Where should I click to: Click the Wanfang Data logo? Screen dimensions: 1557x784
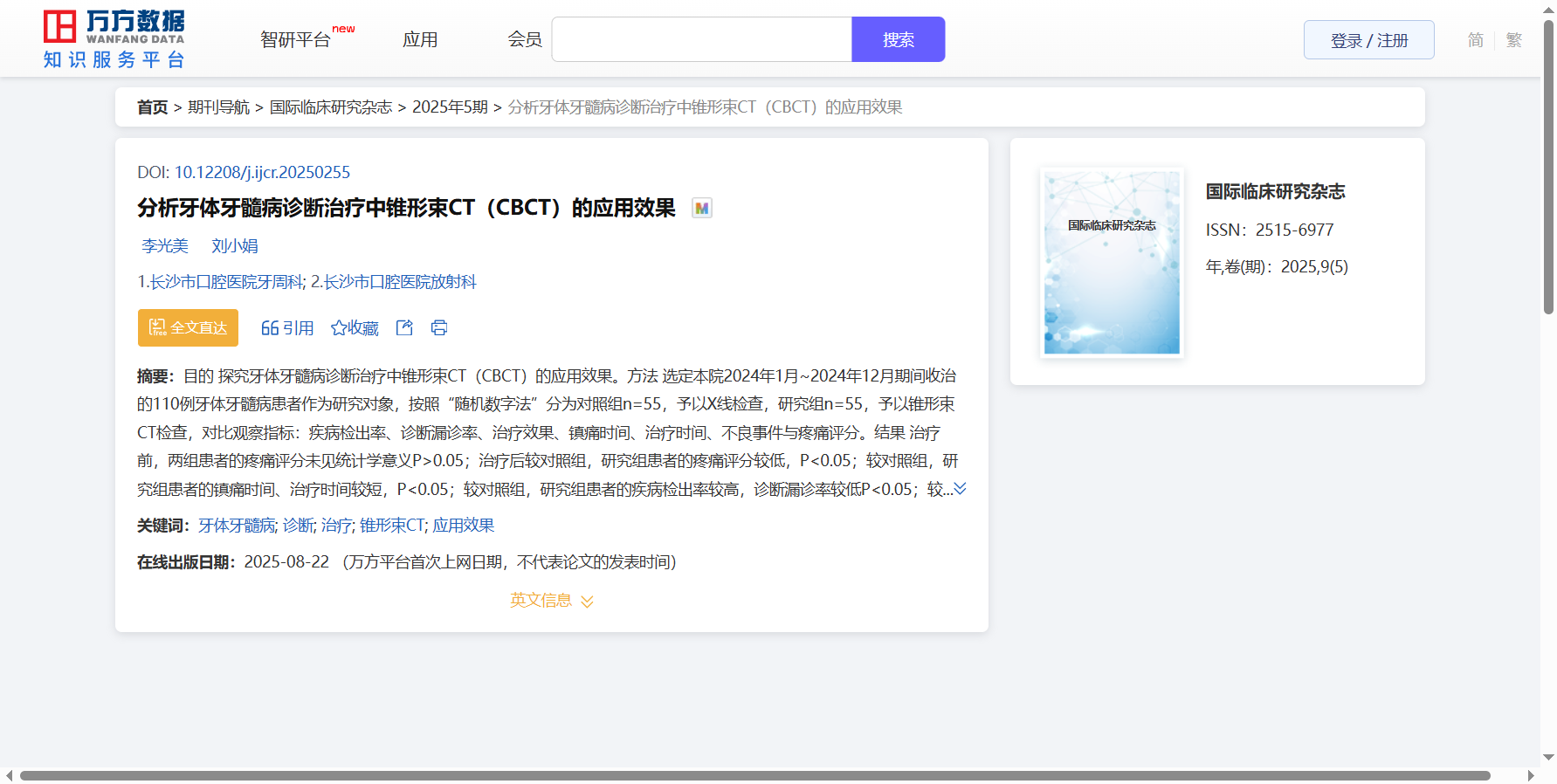click(114, 39)
